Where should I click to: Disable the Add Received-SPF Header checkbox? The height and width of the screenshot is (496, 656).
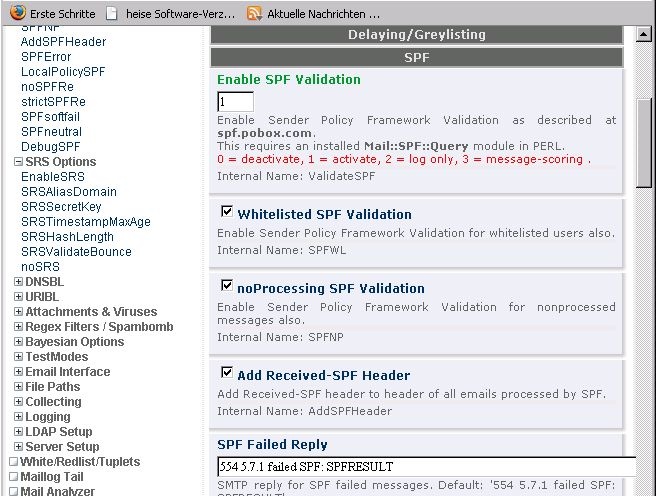(x=227, y=373)
